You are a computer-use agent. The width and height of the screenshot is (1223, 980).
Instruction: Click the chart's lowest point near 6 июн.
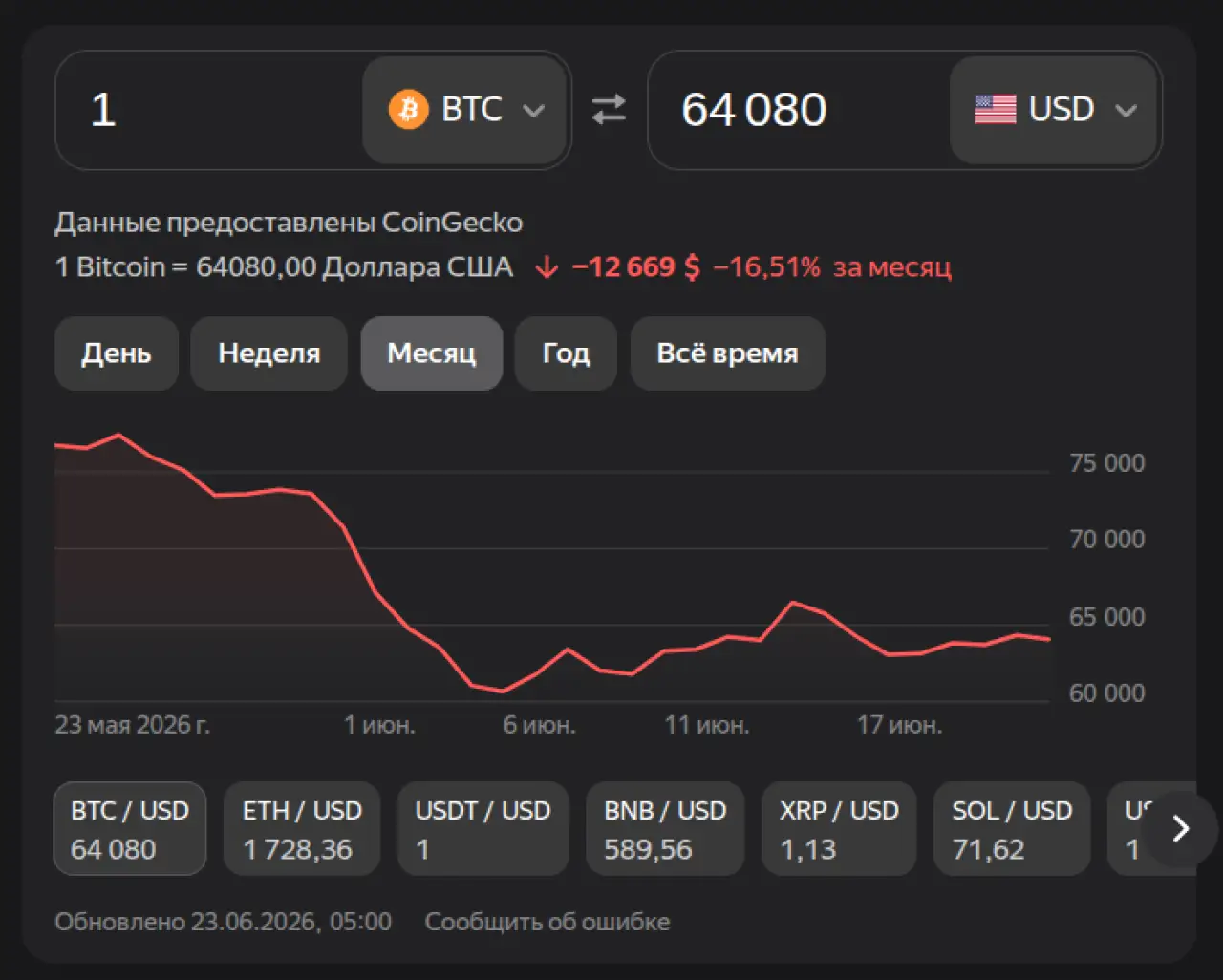pyautogui.click(x=503, y=691)
